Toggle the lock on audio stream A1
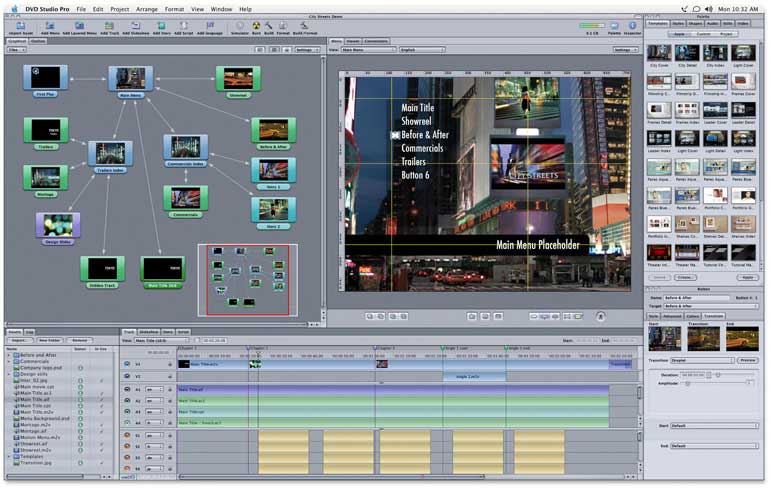Viewport: 771px width, 488px height. [170, 390]
